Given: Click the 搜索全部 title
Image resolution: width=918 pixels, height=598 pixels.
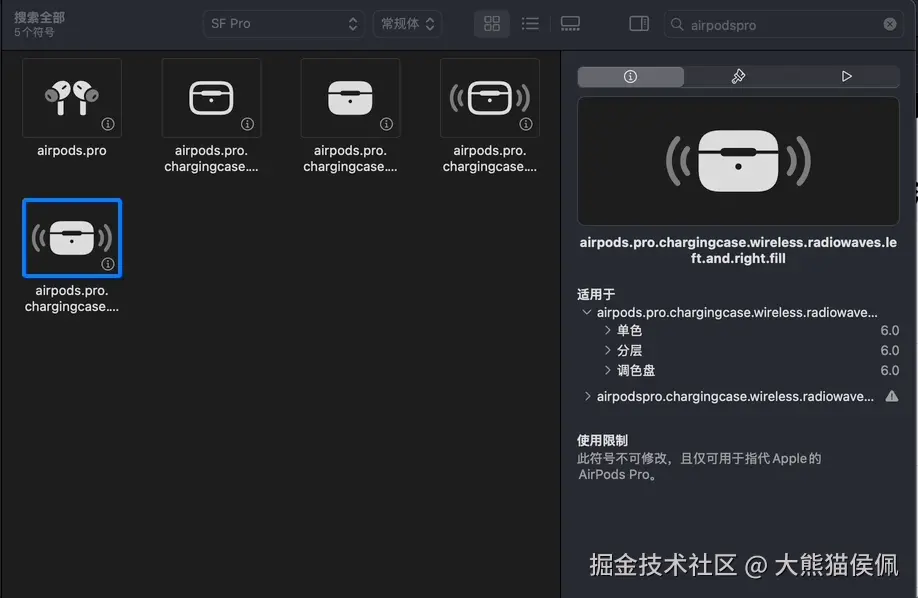Looking at the screenshot, I should pyautogui.click(x=40, y=18).
